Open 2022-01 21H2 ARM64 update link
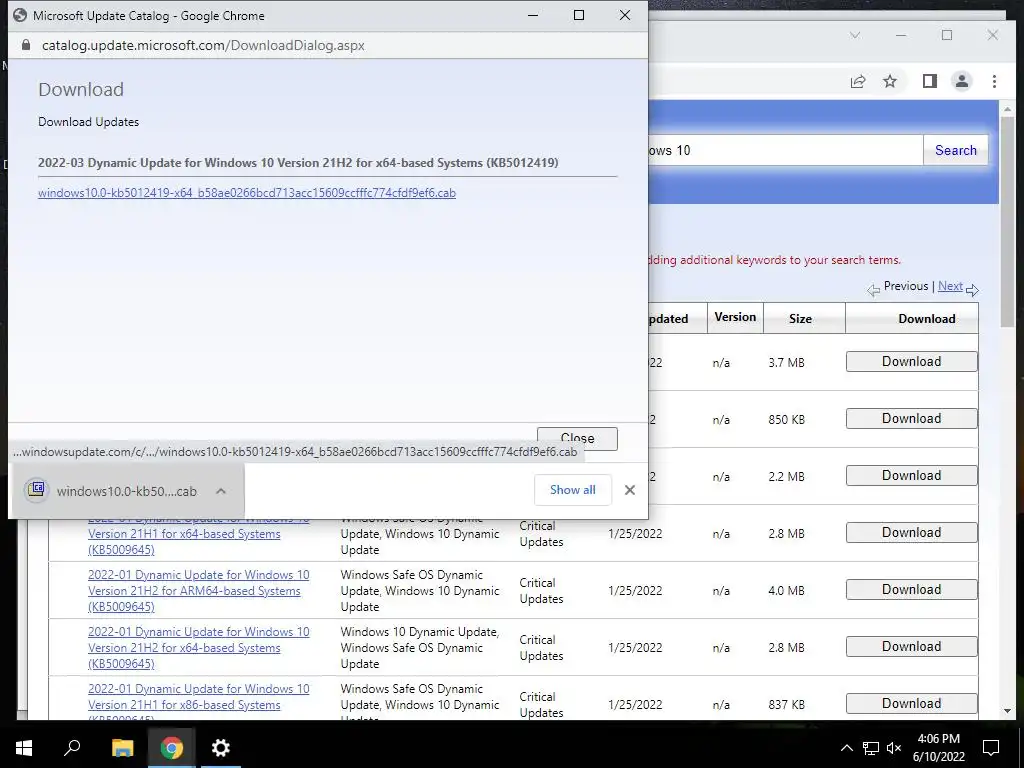 click(199, 590)
